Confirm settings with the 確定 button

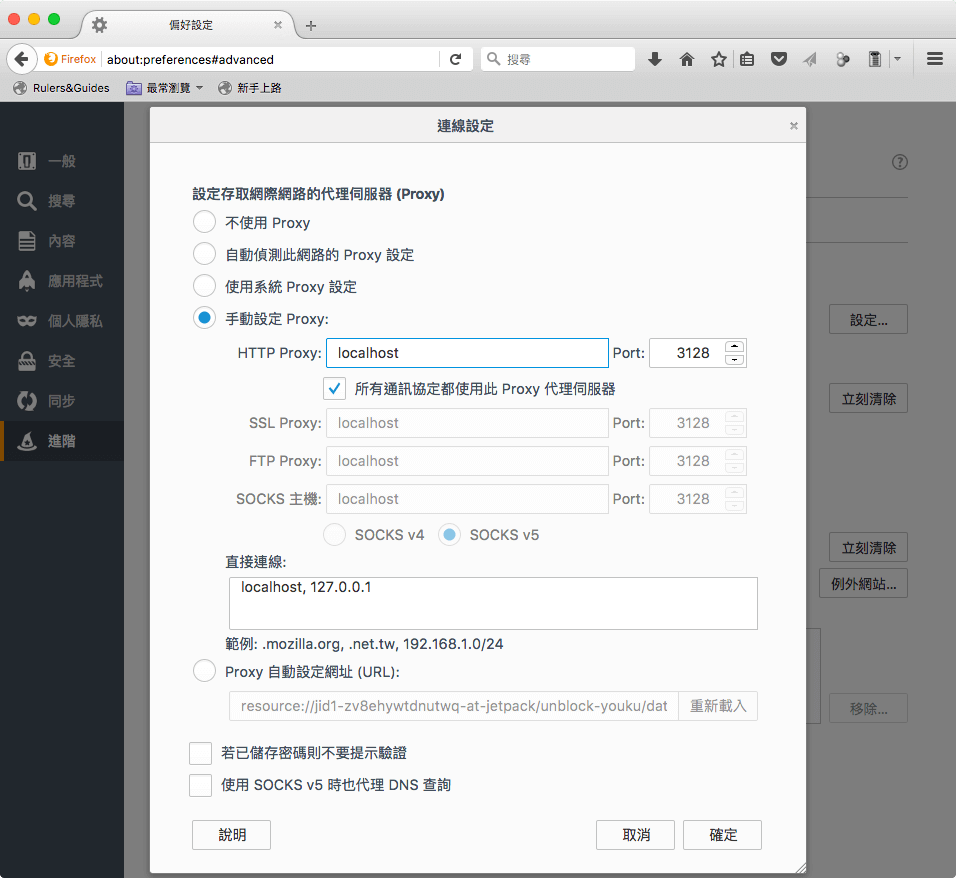(722, 834)
